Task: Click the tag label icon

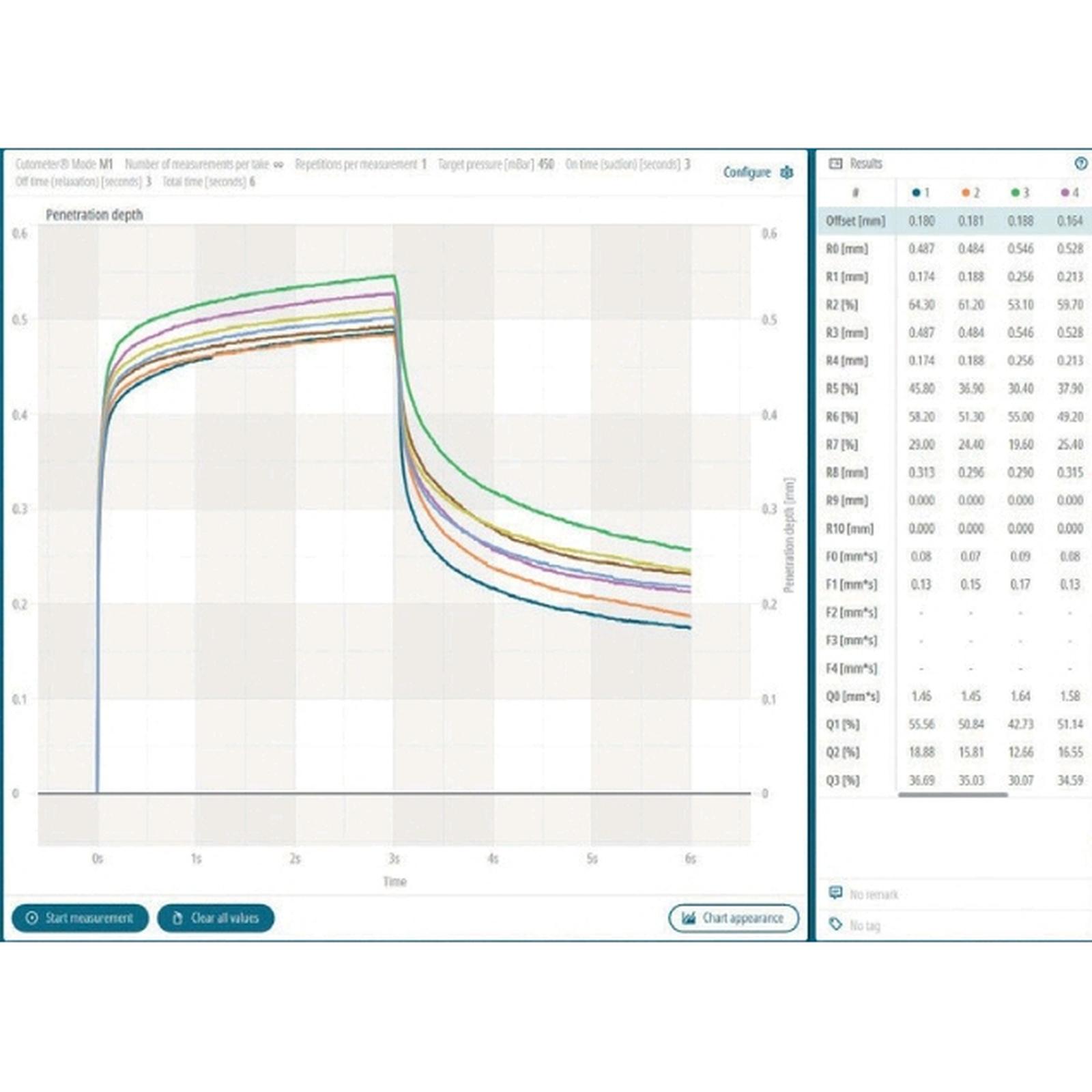Action: point(835,924)
